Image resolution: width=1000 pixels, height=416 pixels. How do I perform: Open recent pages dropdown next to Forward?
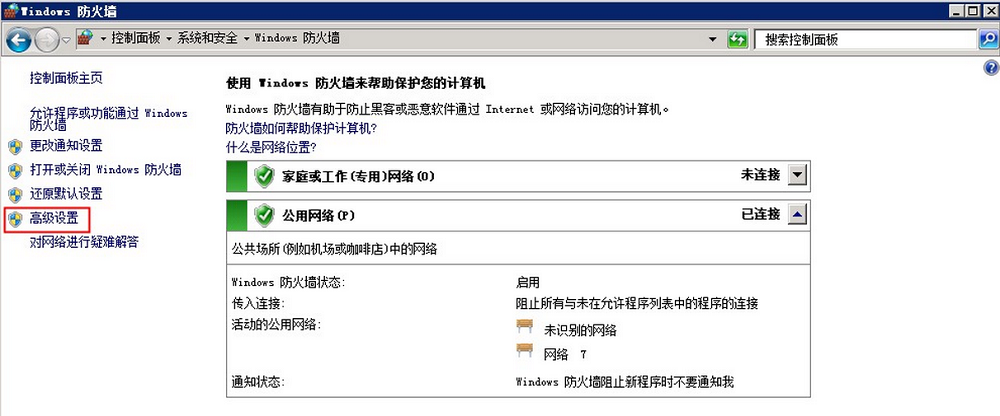pyautogui.click(x=66, y=41)
